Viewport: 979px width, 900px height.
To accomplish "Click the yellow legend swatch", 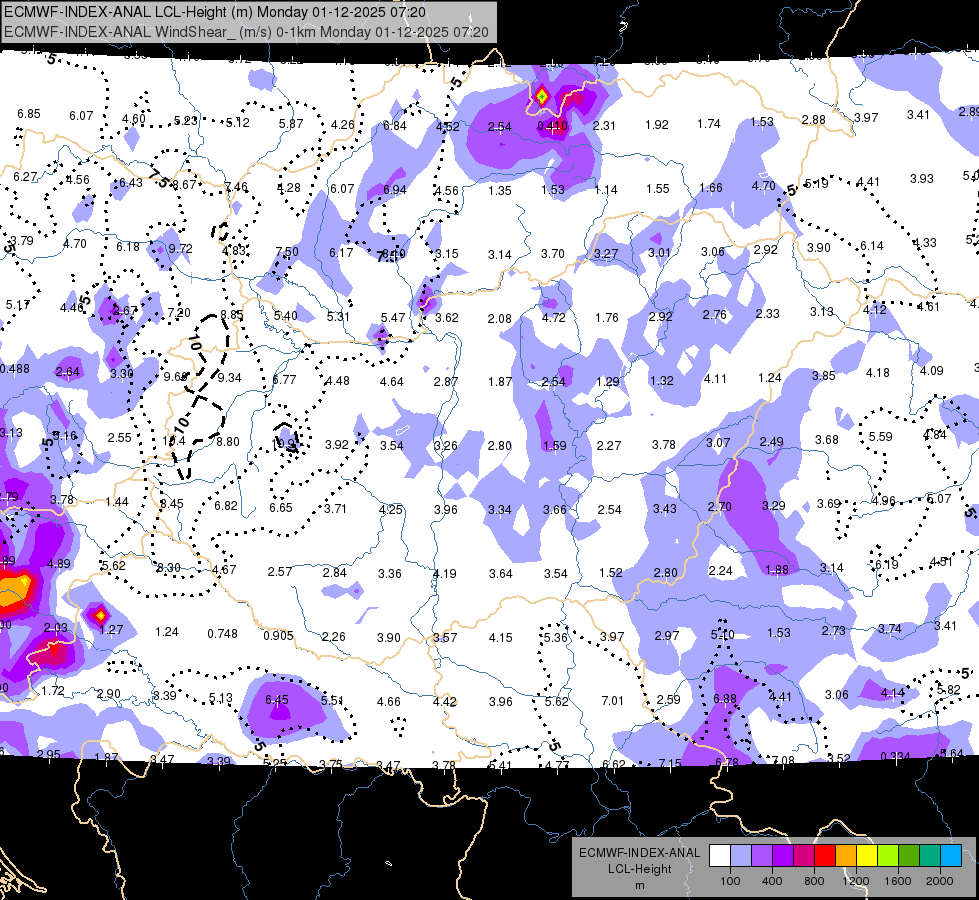I will pos(867,856).
